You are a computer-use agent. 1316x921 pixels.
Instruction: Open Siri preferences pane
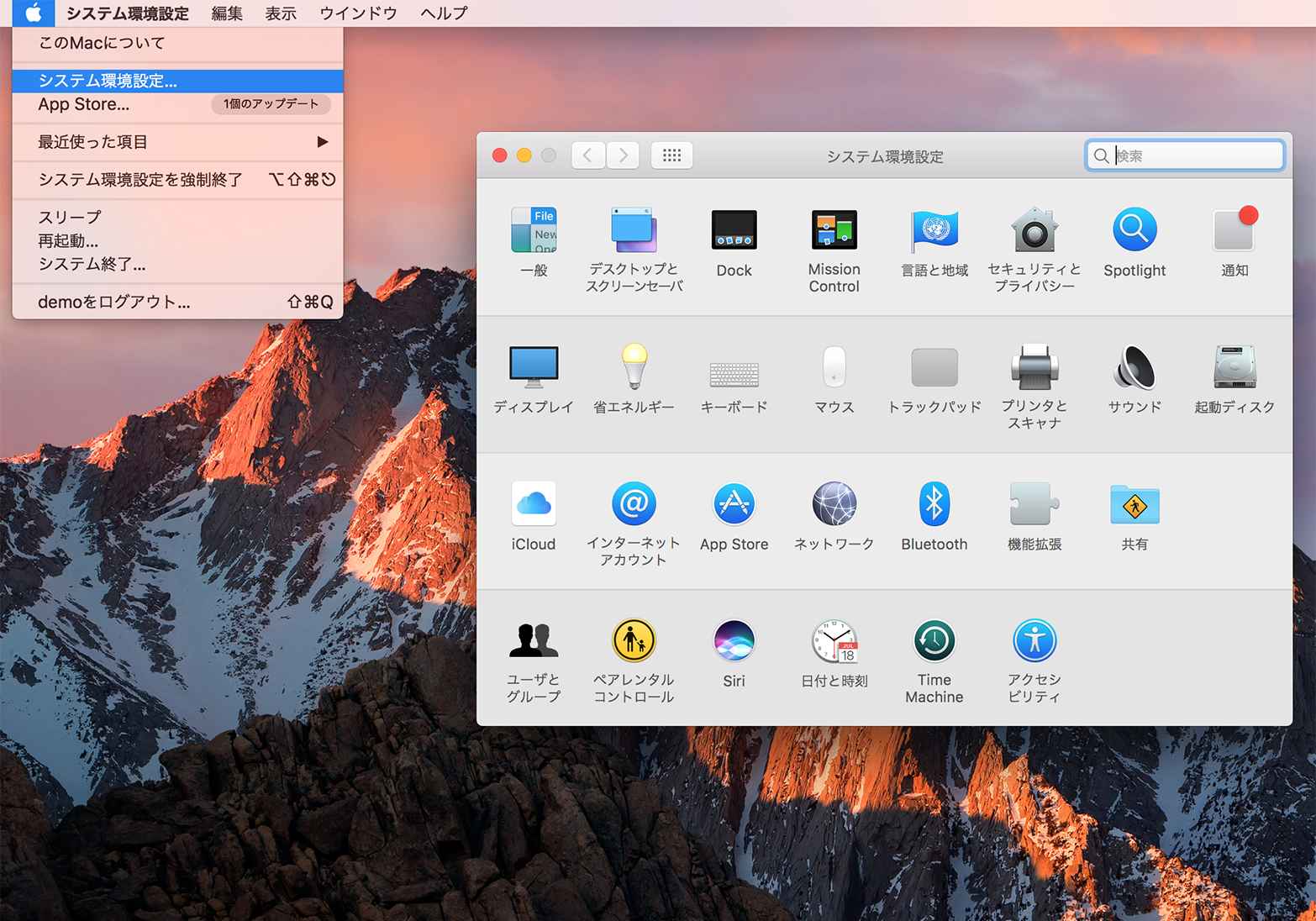tap(734, 640)
